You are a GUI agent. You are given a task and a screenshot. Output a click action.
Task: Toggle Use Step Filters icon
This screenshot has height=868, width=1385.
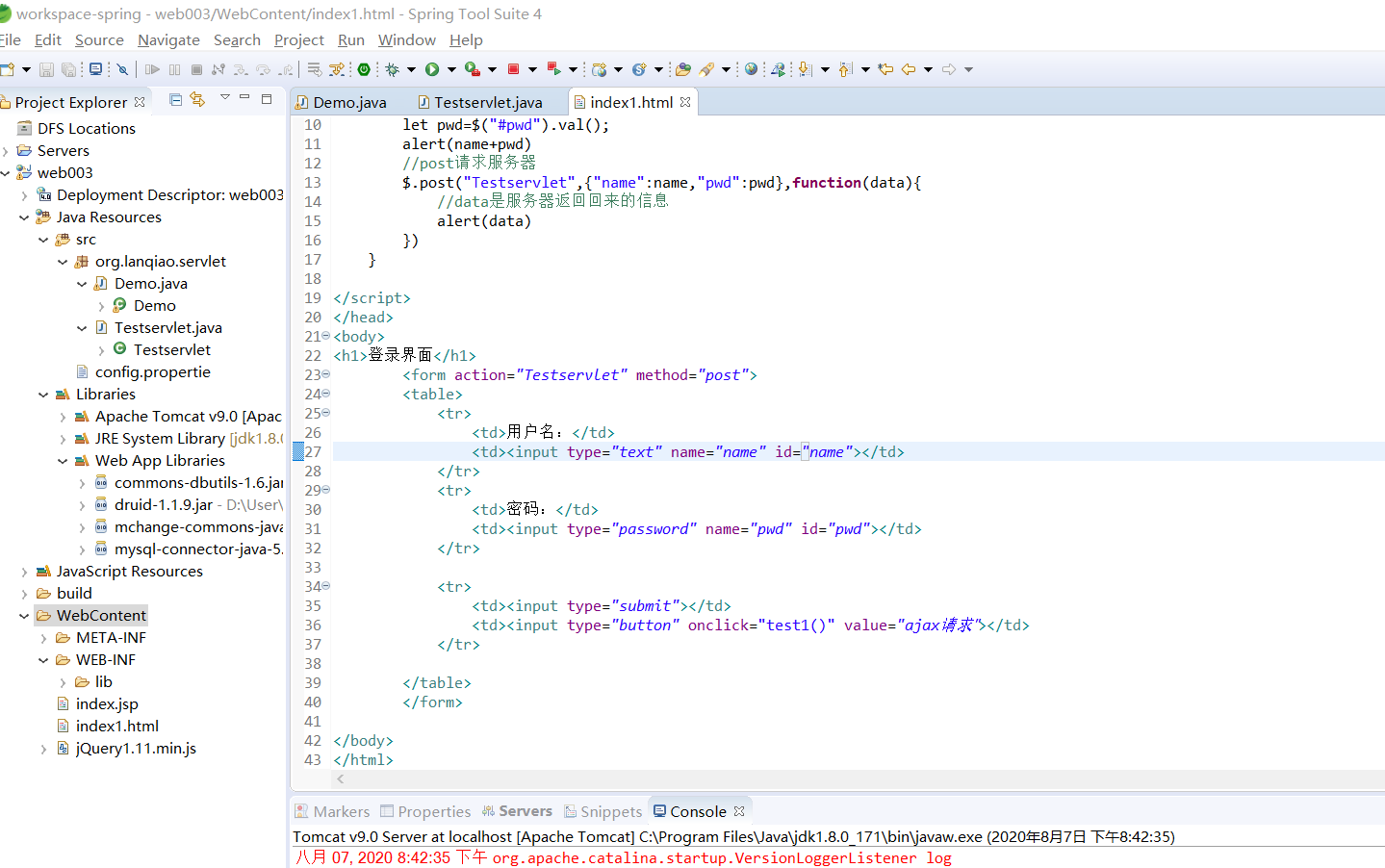[x=337, y=69]
